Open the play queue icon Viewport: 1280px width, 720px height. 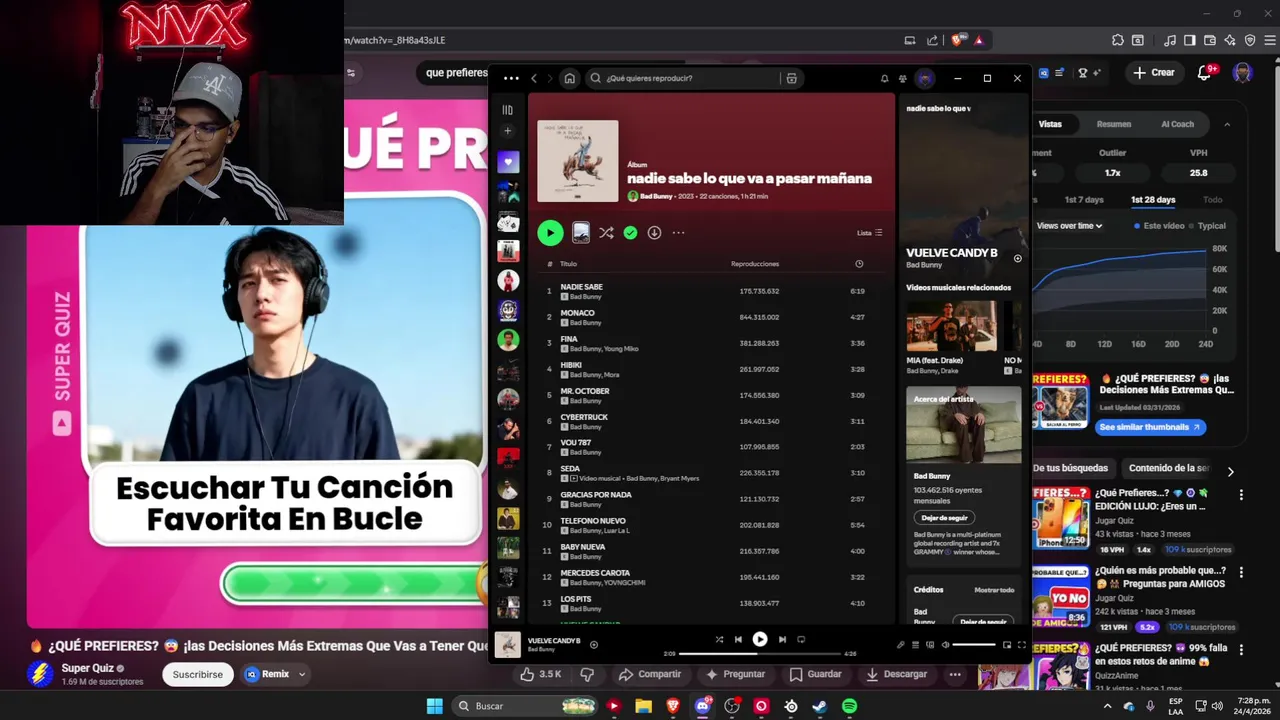coord(915,645)
